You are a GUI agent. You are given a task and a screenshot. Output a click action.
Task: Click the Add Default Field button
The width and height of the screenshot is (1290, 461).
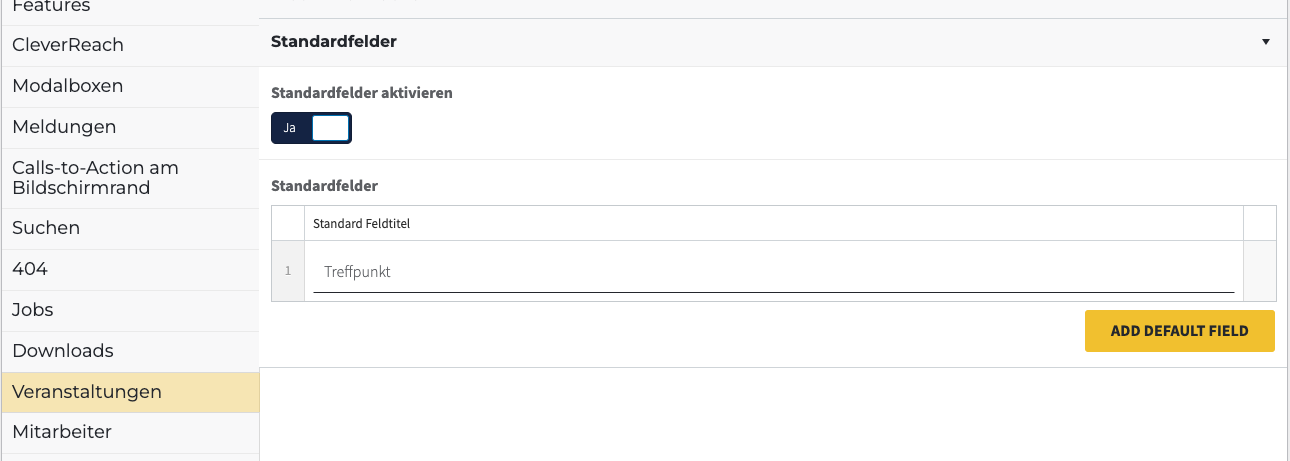click(1179, 331)
